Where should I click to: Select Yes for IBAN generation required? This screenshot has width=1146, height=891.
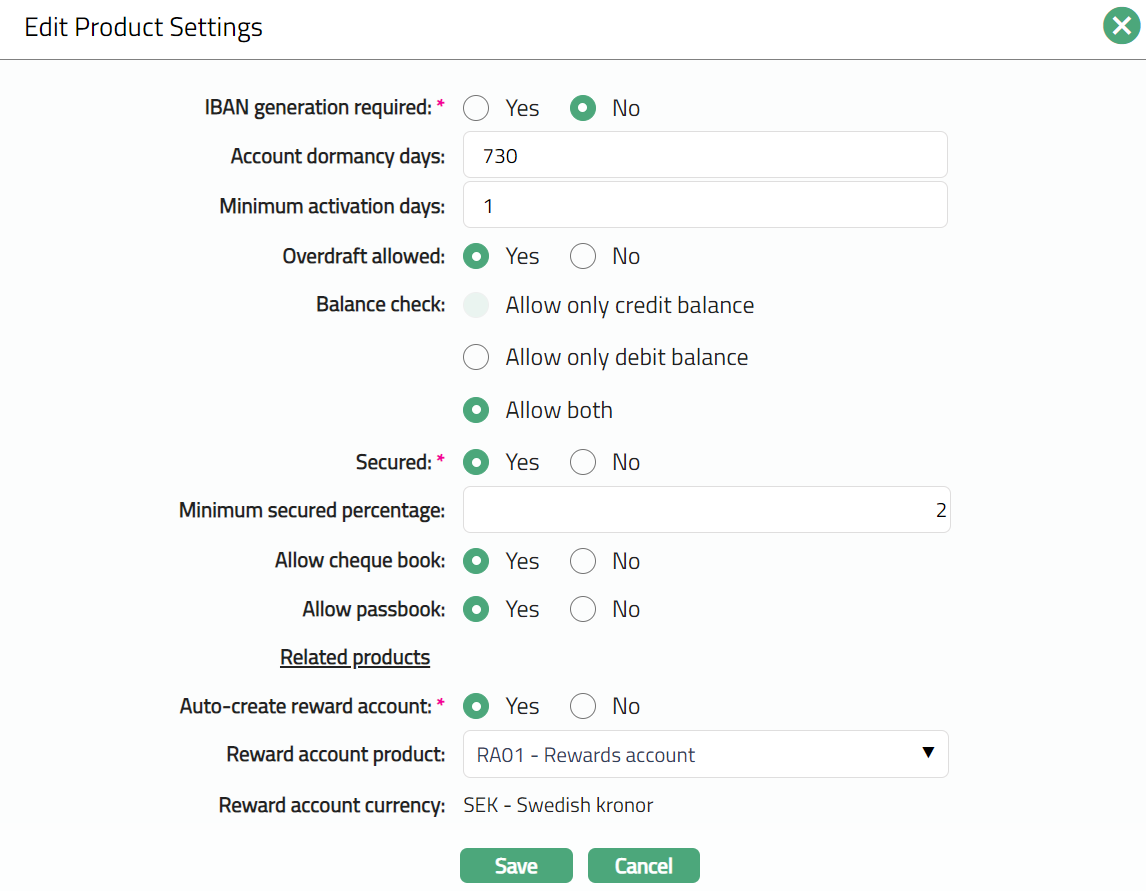(x=476, y=108)
